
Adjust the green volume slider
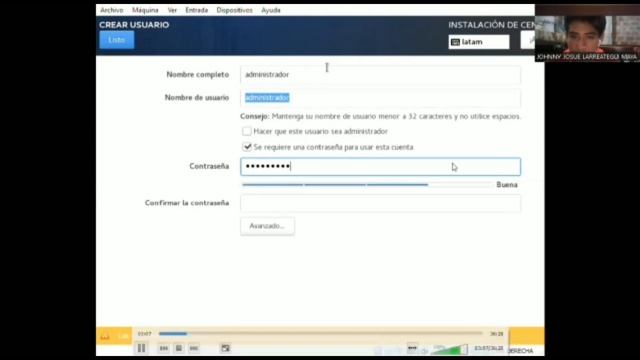click(x=450, y=350)
